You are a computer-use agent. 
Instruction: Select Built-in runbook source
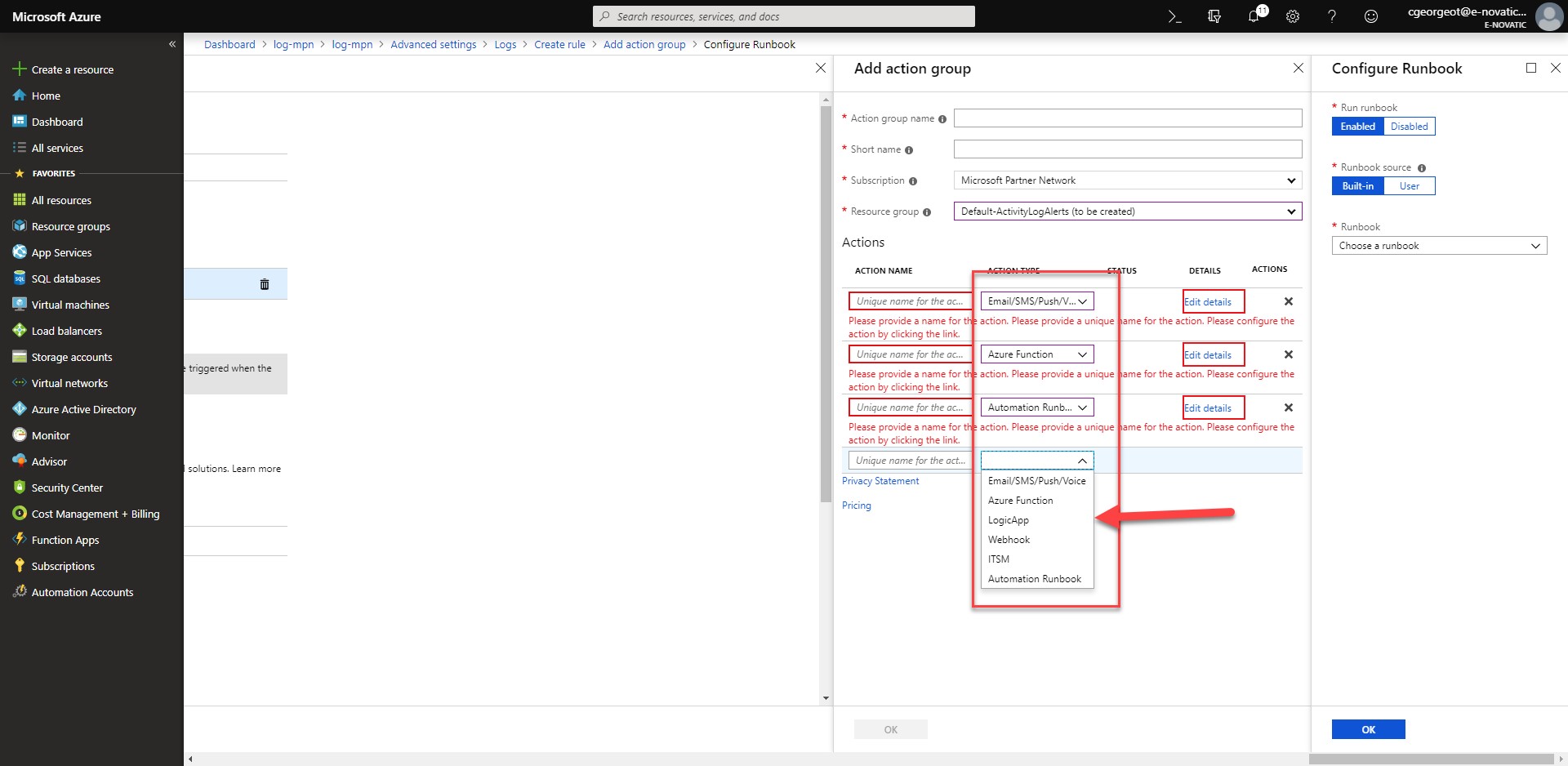(x=1357, y=186)
